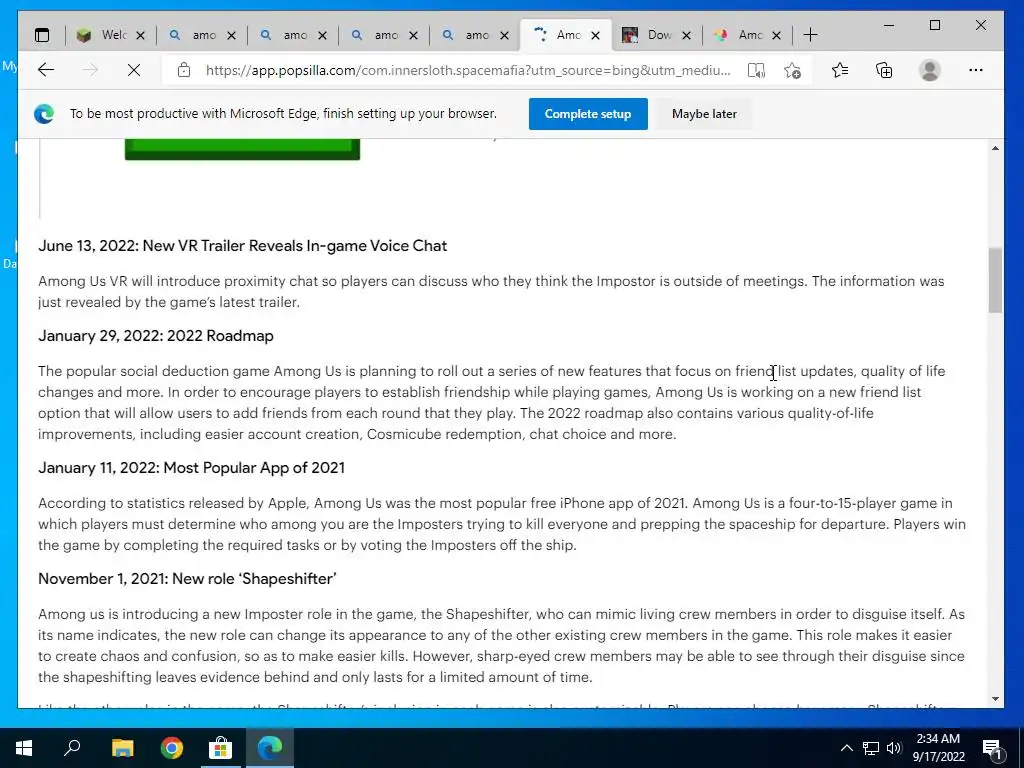This screenshot has height=768, width=1024.
Task: Switch to the third 'amo' search tab
Action: pyautogui.click(x=384, y=35)
